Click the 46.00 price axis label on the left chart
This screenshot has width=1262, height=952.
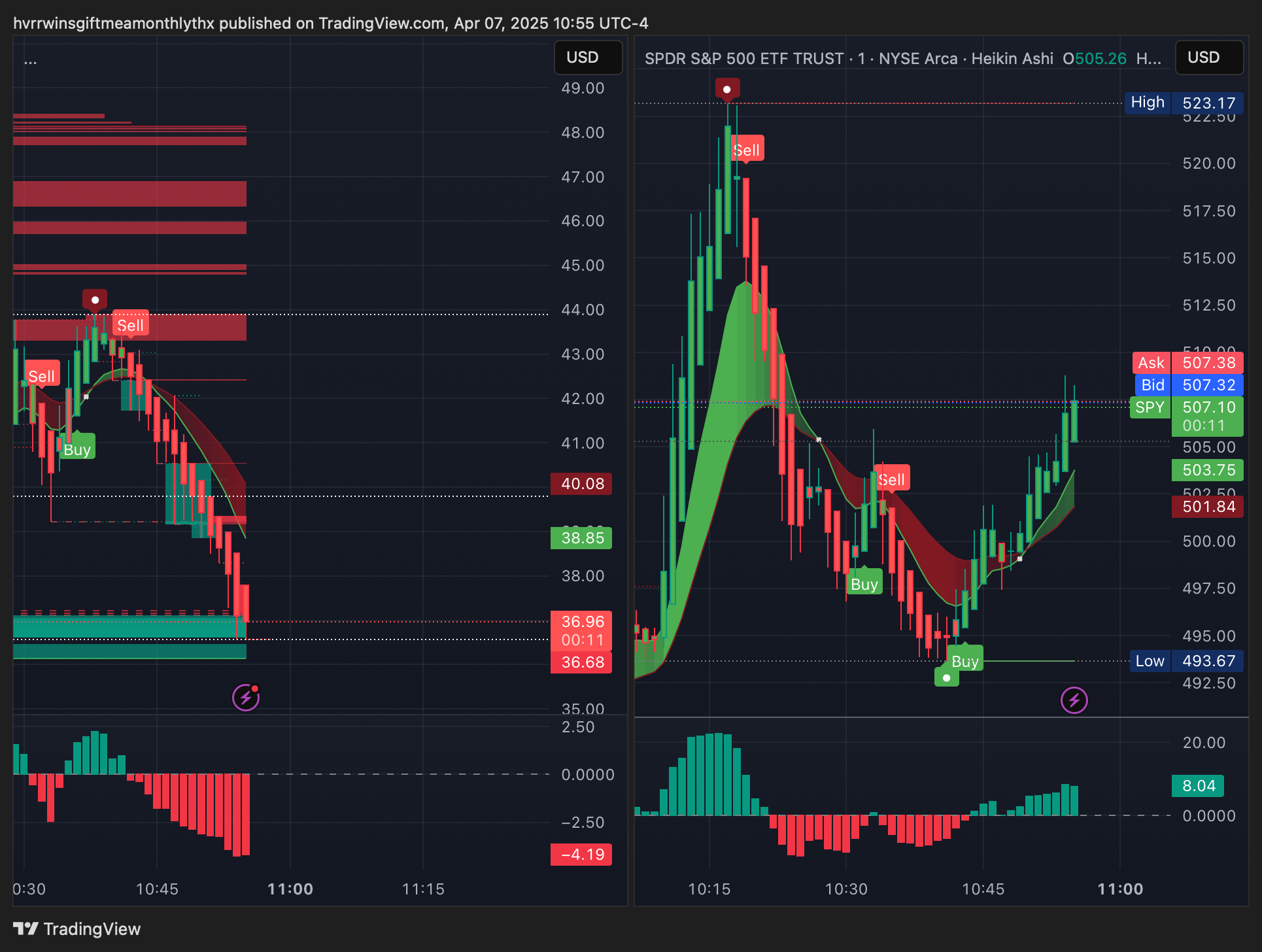click(583, 221)
